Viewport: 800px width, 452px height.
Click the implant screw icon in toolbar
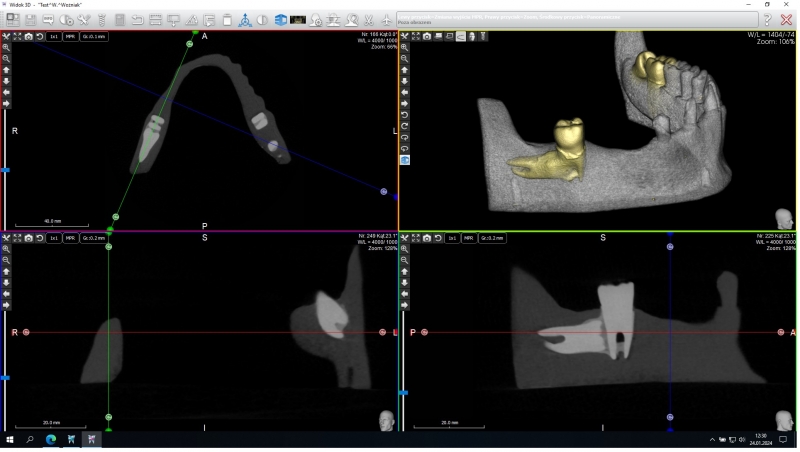click(x=101, y=19)
